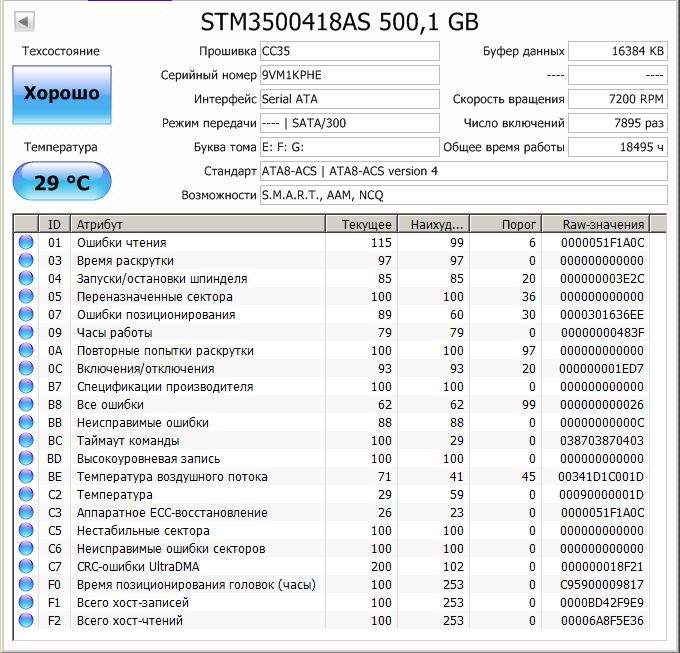The width and height of the screenshot is (680, 653).
Task: Click the status orb for Переназначенные сектора row
Action: tap(26, 297)
